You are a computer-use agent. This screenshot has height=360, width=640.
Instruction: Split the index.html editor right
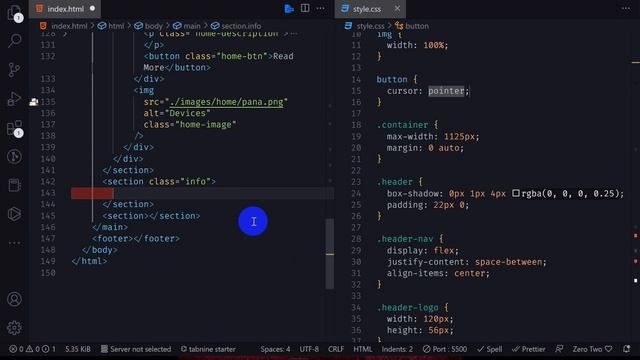pos(305,8)
